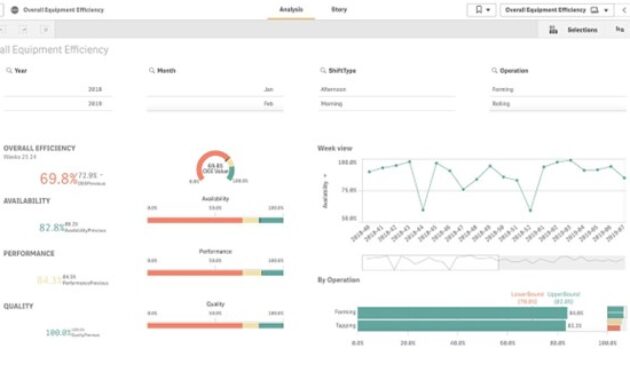The height and width of the screenshot is (380, 630).
Task: Click the mini chart scroll range under Week view
Action: coord(430,262)
